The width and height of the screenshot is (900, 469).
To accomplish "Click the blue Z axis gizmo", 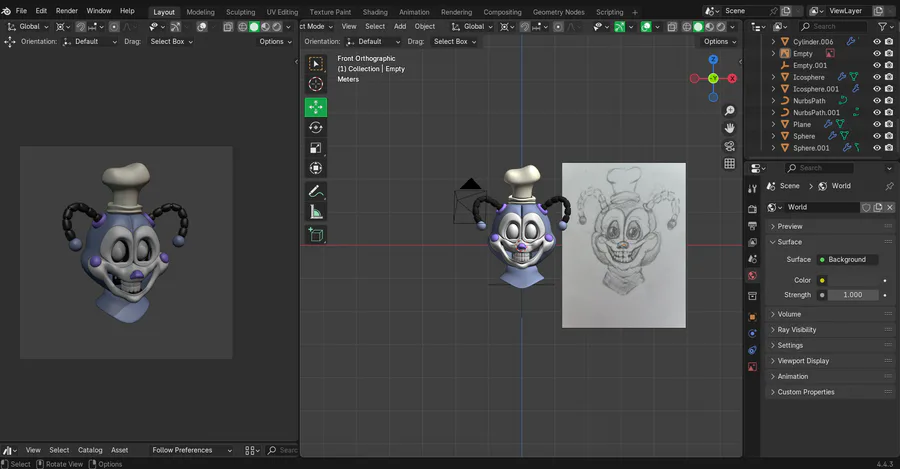I will pyautogui.click(x=713, y=60).
